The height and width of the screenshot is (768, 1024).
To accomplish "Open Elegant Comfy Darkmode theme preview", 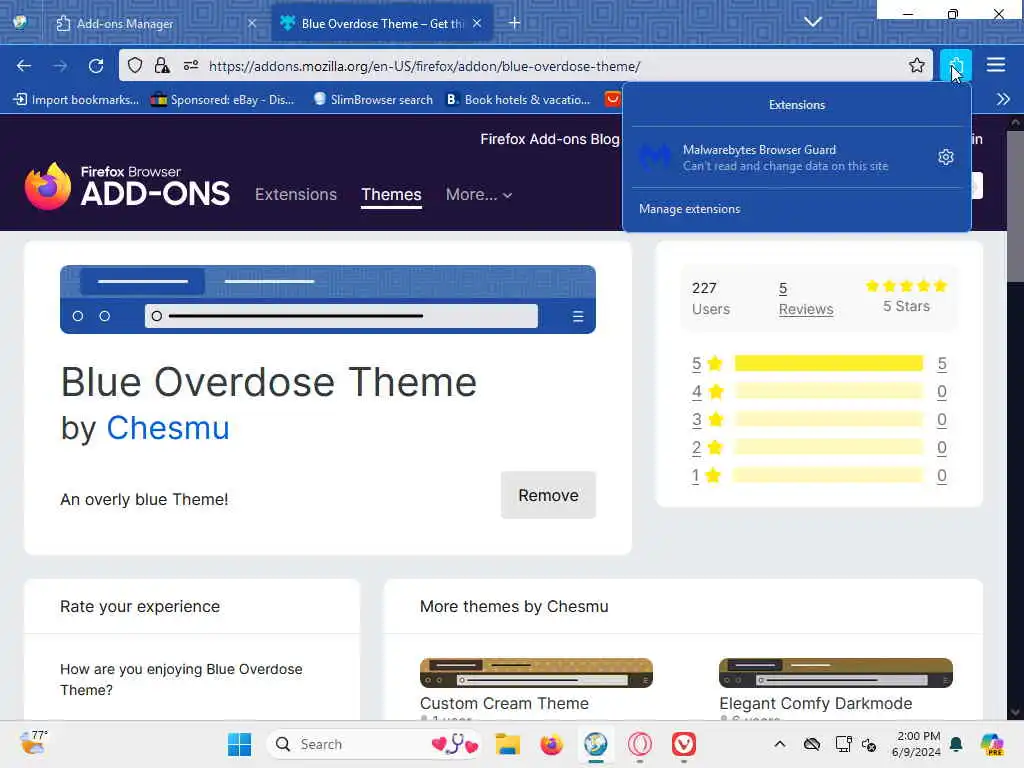I will (836, 673).
